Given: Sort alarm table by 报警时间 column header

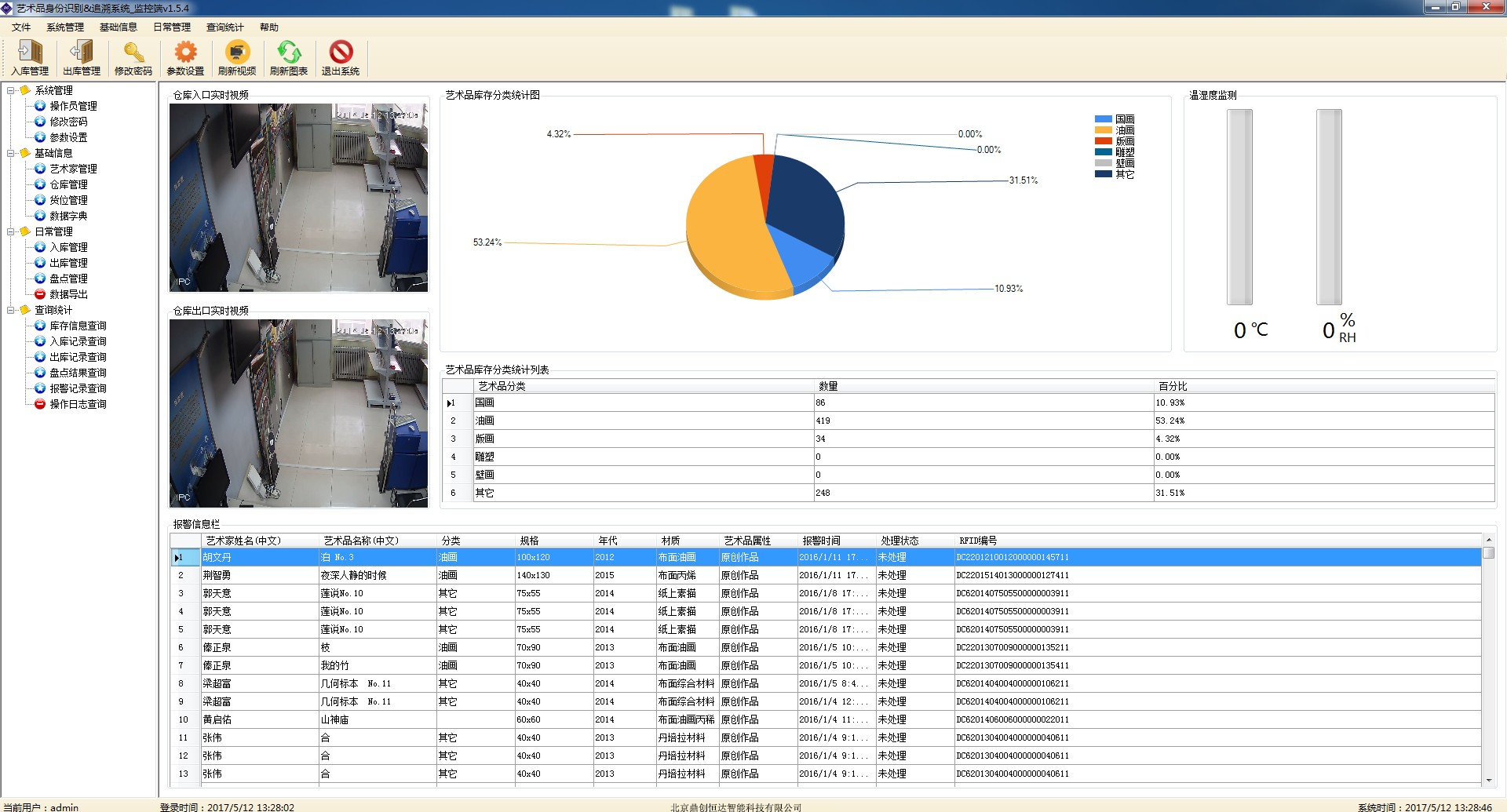Looking at the screenshot, I should pos(821,541).
